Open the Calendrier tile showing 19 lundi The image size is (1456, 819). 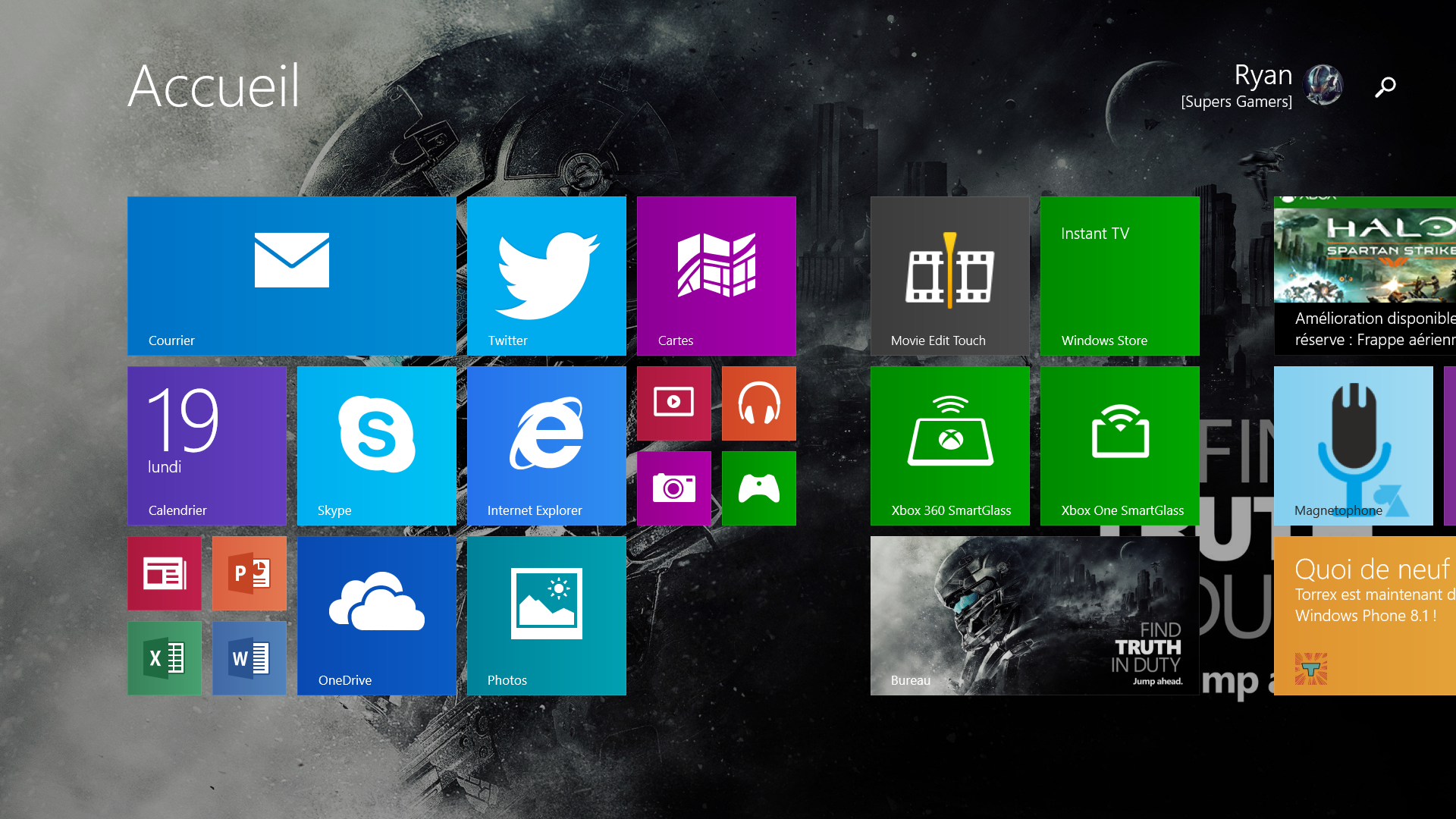coord(207,446)
